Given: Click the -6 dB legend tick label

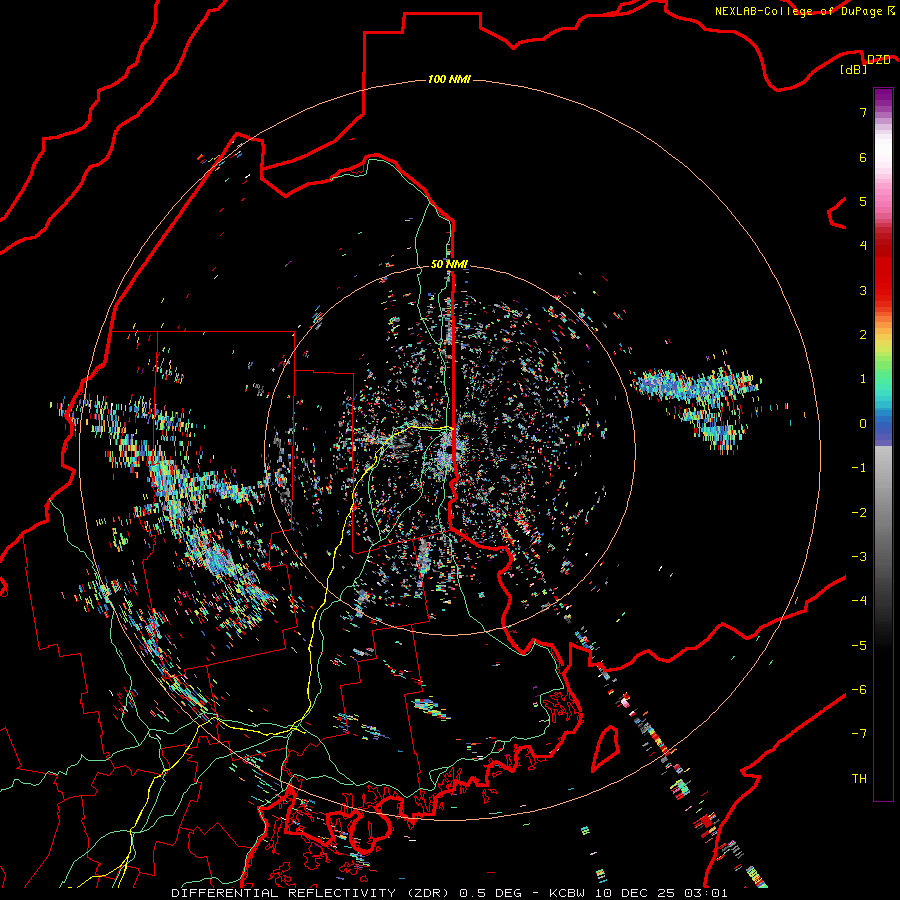Looking at the screenshot, I should tap(859, 690).
